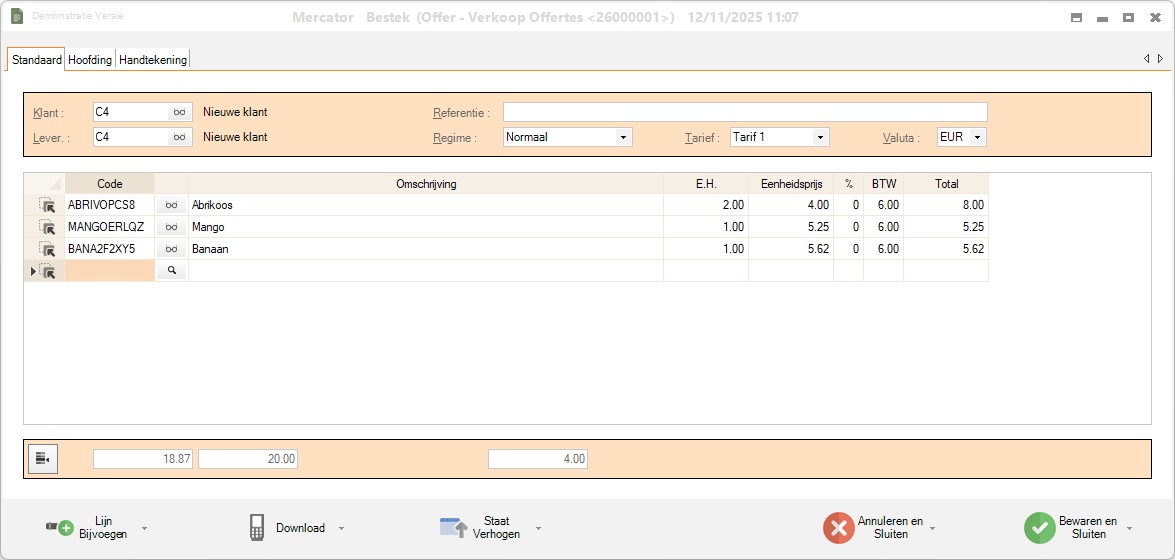This screenshot has width=1175, height=560.
Task: Click the Omschrijving column header
Action: 426,184
